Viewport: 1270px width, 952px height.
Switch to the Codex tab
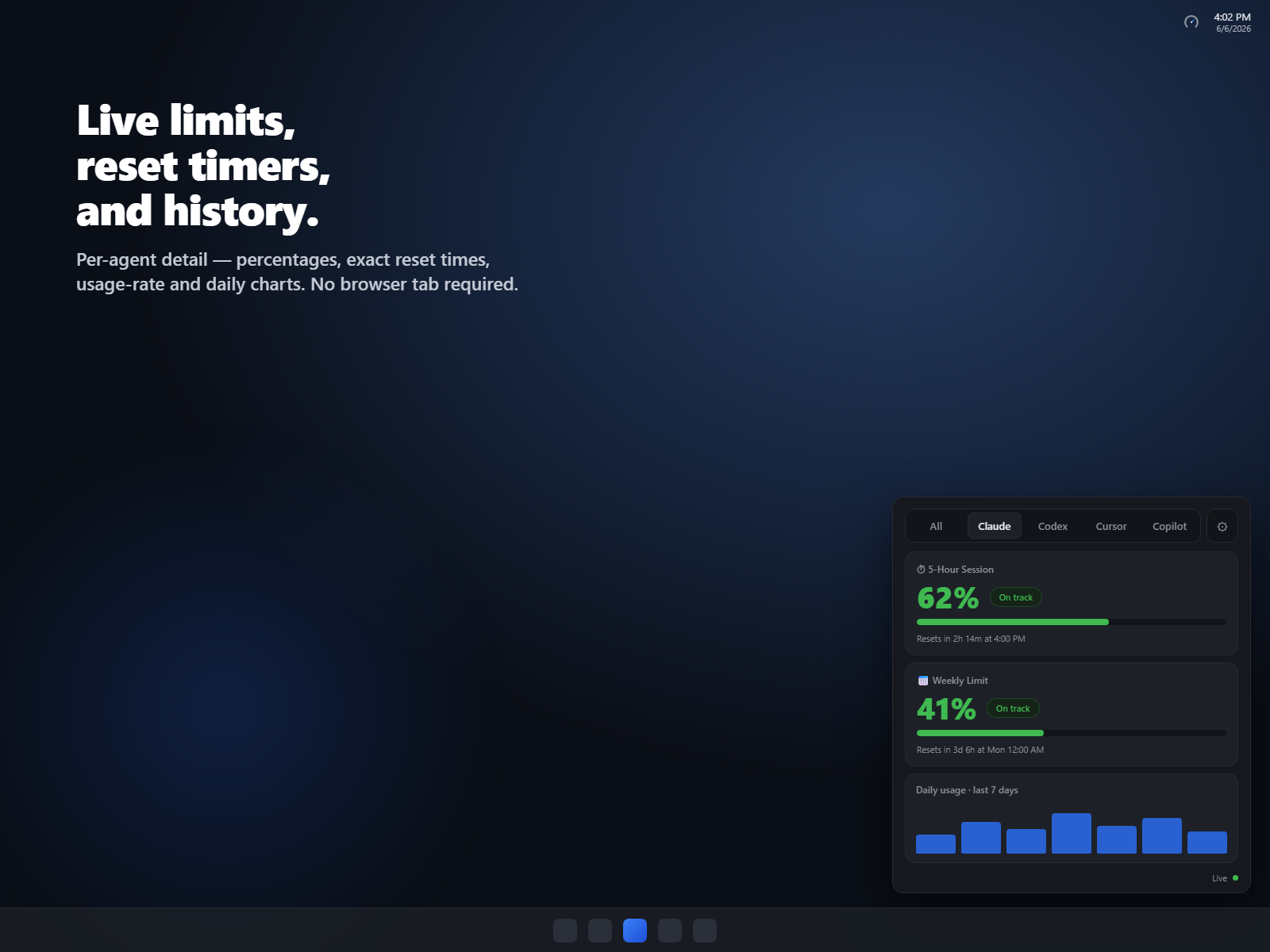[1053, 526]
